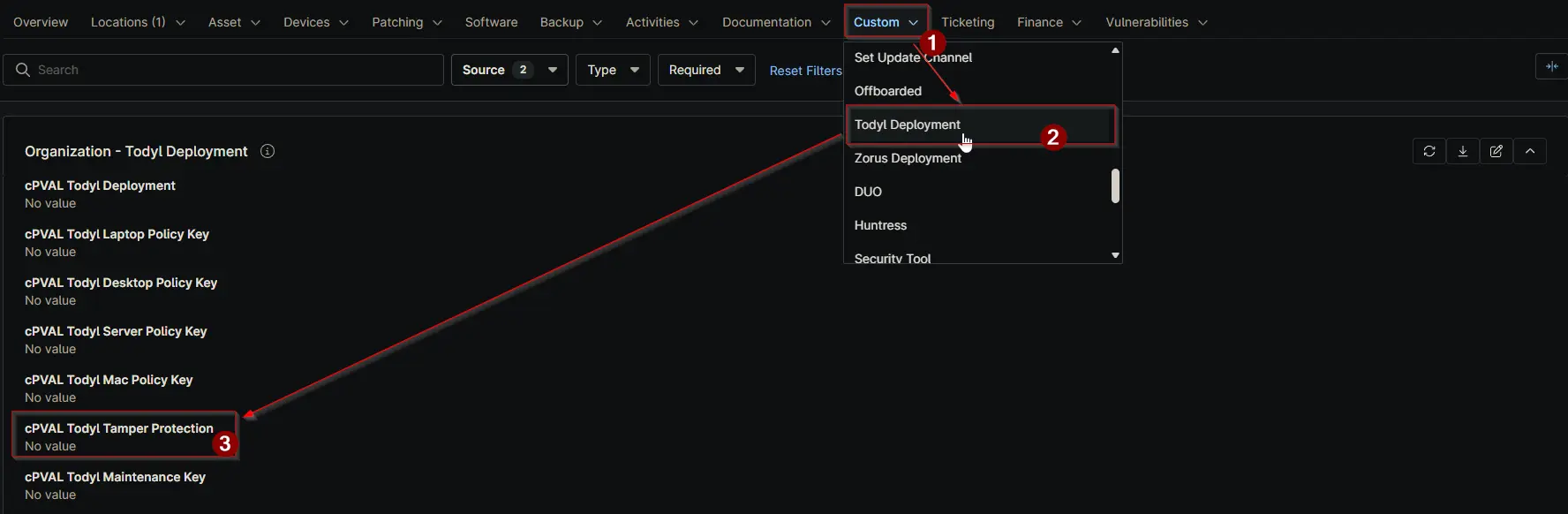Click the cPVAL Todyl Tamper Protection field
This screenshot has width=1568, height=514.
point(119,437)
